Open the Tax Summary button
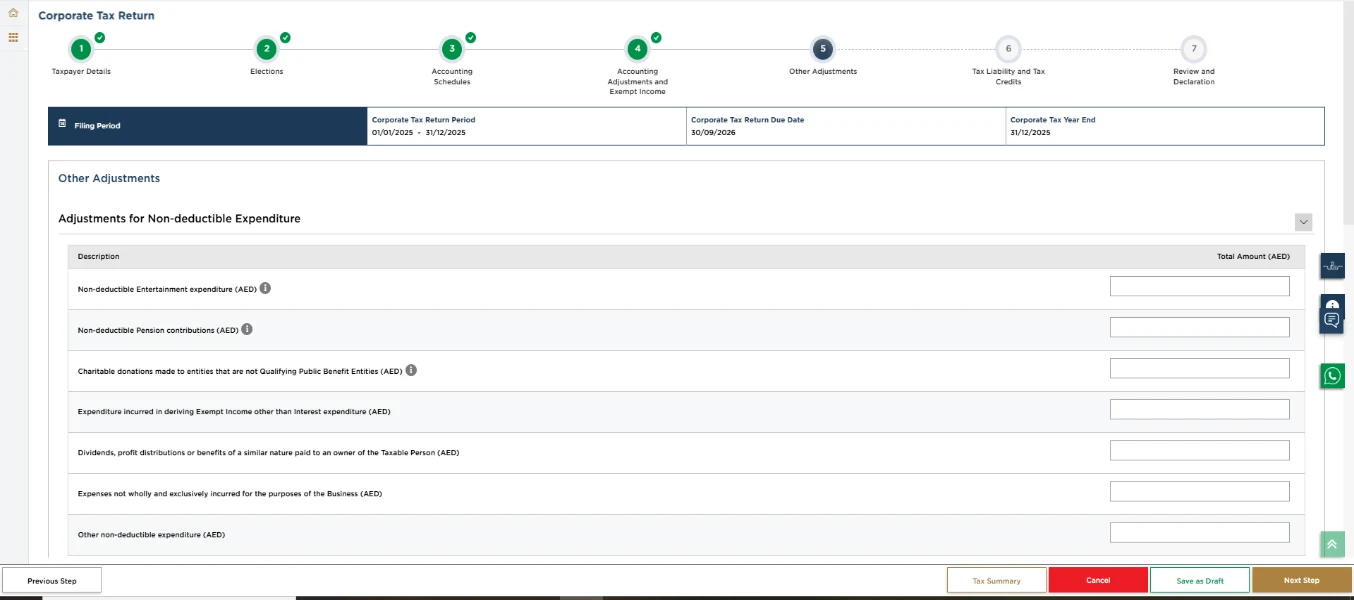The width and height of the screenshot is (1354, 600). [x=997, y=580]
